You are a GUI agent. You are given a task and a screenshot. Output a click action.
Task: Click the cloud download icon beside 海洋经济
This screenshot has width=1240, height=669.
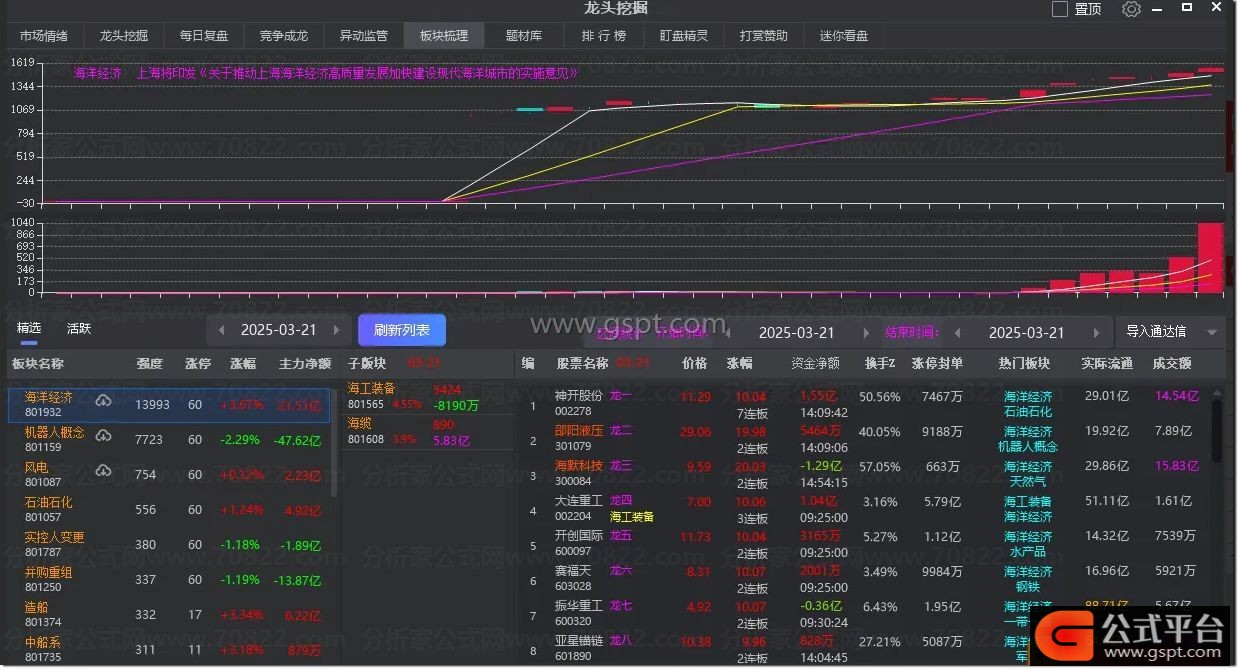pos(103,400)
